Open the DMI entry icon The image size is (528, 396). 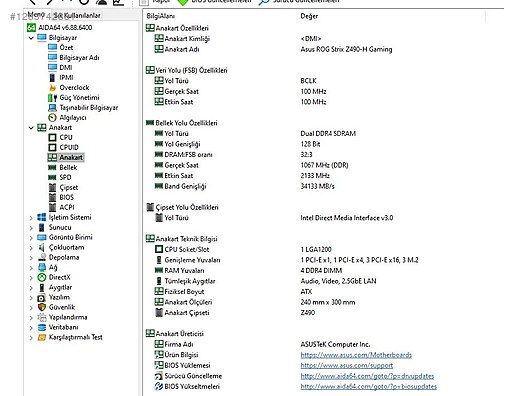52,67
